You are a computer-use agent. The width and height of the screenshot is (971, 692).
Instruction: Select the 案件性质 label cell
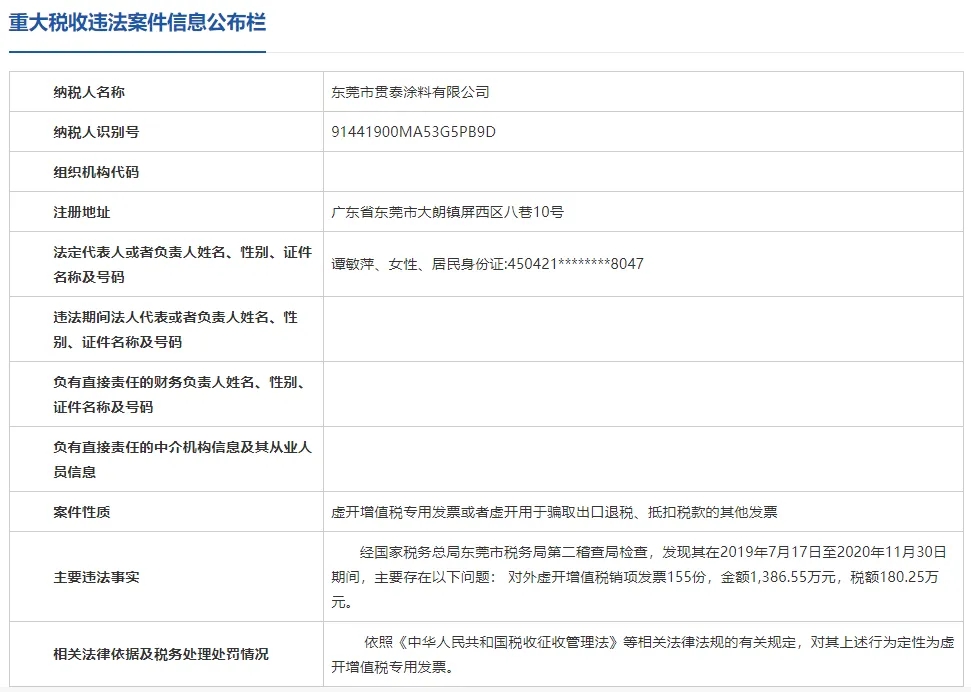pos(81,512)
